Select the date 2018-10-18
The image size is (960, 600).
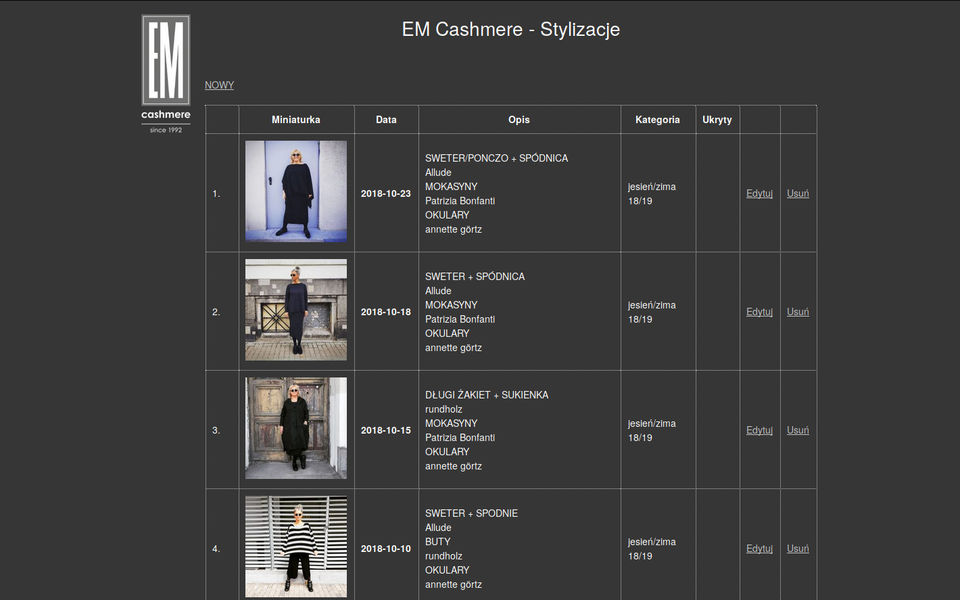click(x=386, y=312)
